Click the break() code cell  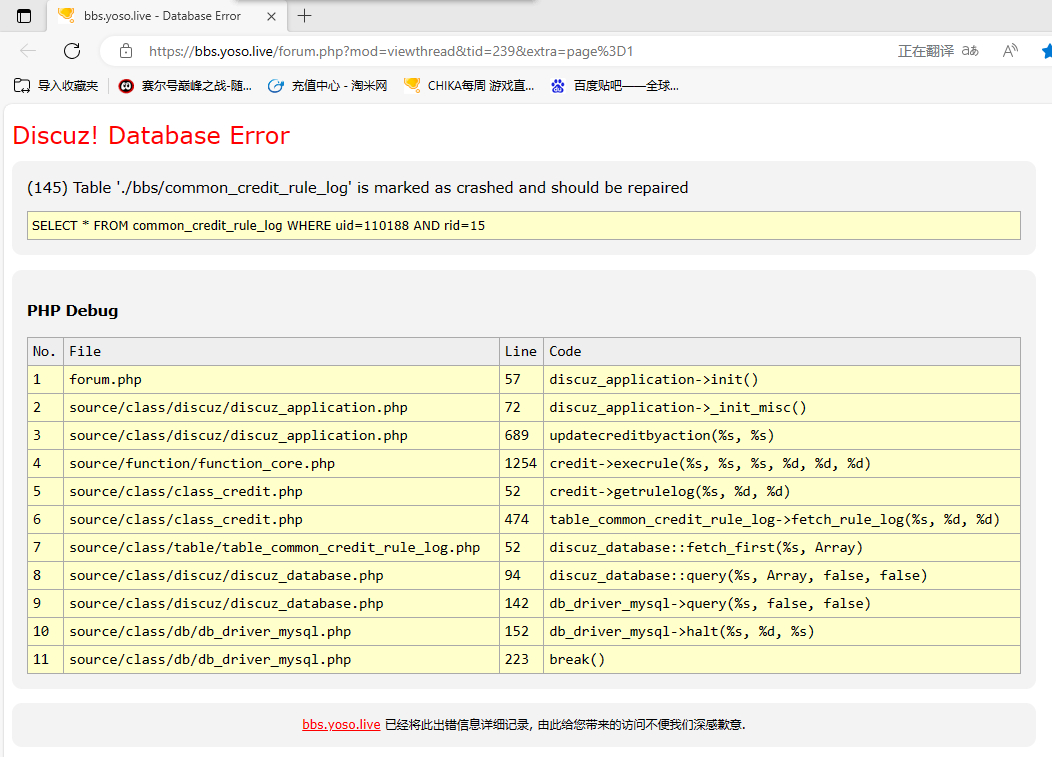782,660
